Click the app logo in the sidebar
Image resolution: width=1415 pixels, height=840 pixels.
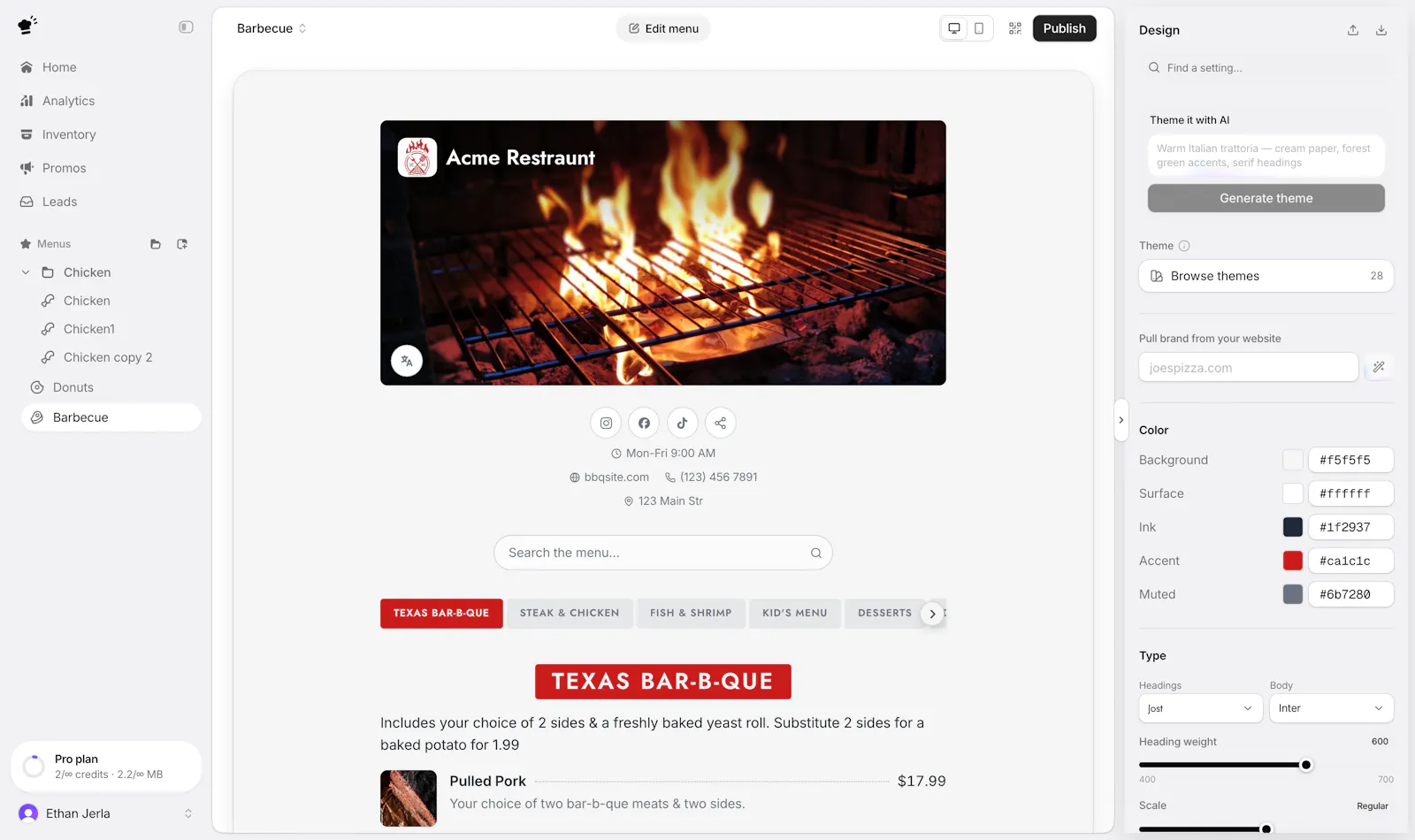pyautogui.click(x=27, y=26)
